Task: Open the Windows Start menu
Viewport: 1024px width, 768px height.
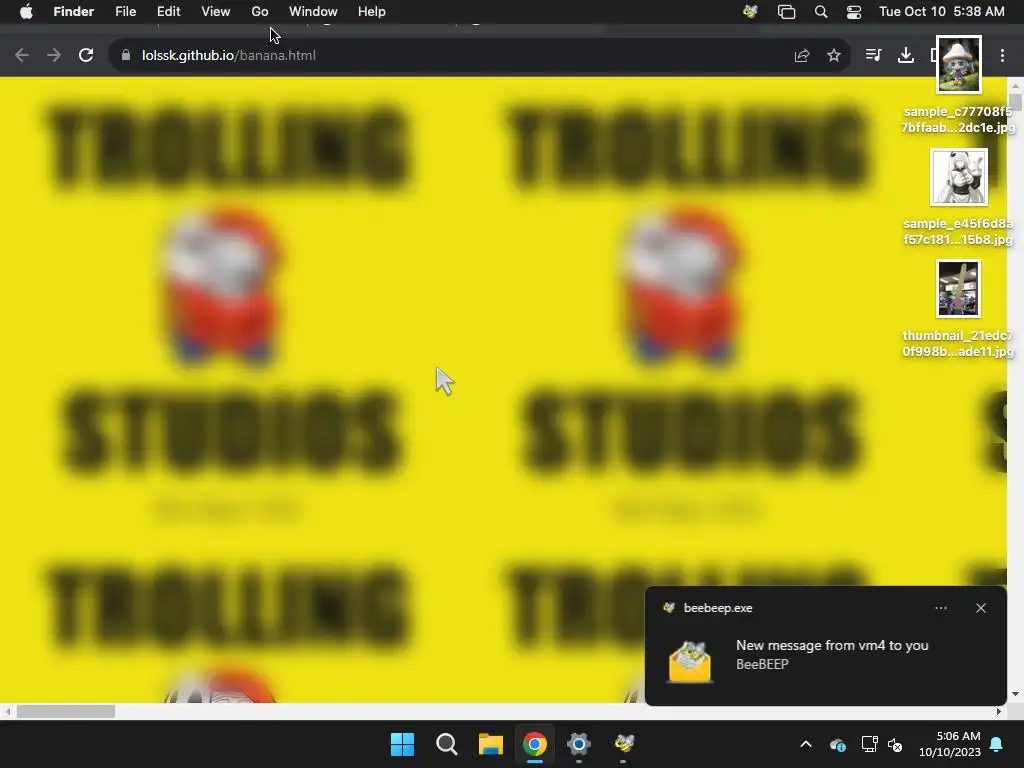Action: (x=402, y=744)
